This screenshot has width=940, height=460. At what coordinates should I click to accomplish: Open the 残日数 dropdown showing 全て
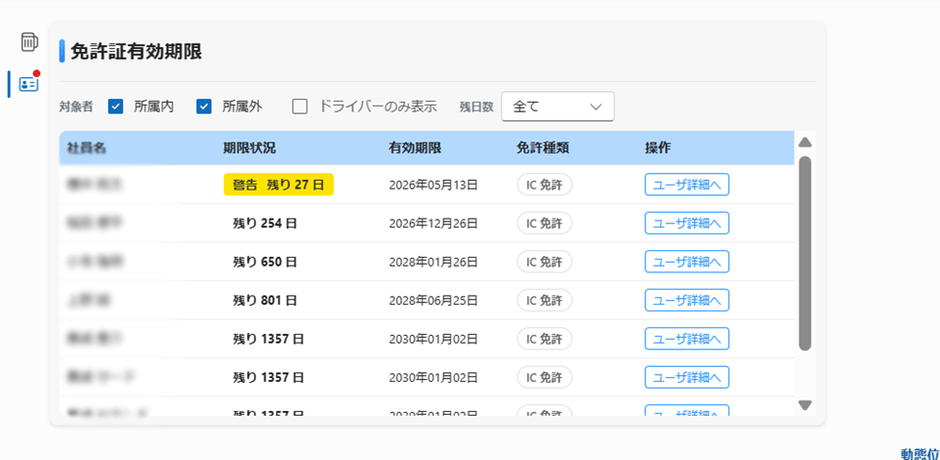coord(558,107)
